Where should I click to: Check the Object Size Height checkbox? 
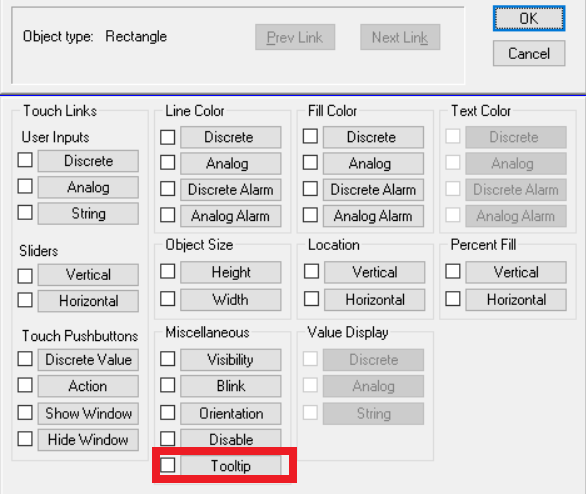pyautogui.click(x=167, y=271)
